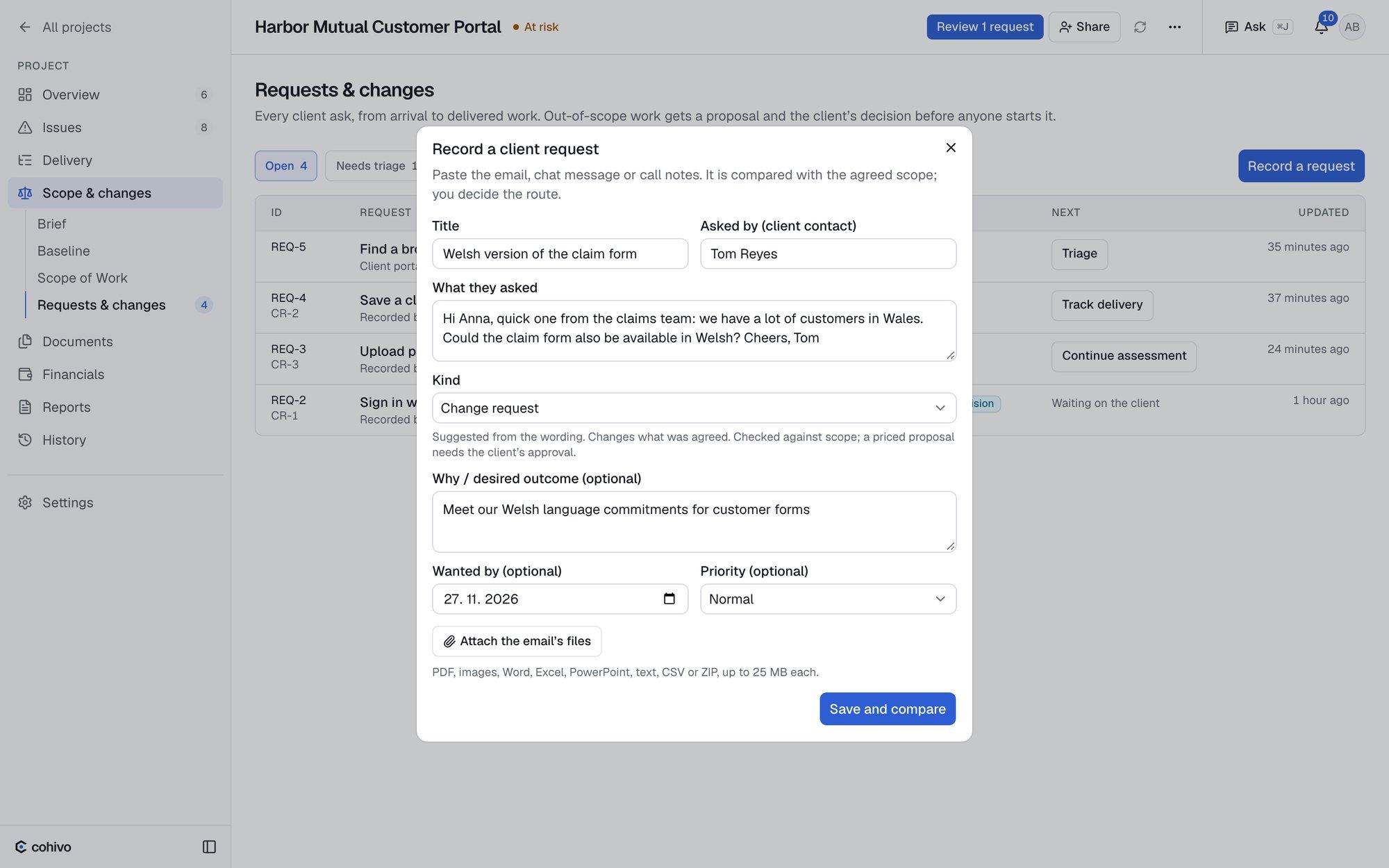Screen dimensions: 1389x868
Task: Click Triage for REQ-5
Action: [1079, 253]
